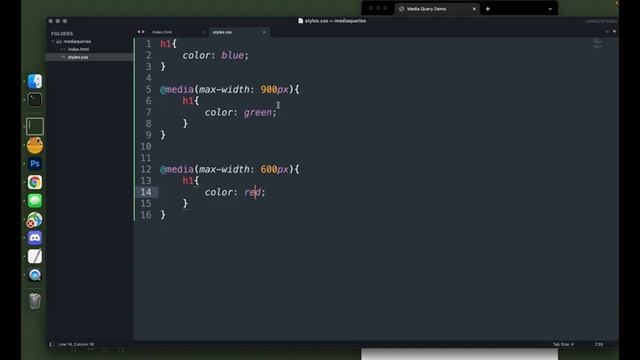Screen dimensions: 640x360
Task: Click the FOLDERS sidebar heading
Action: (x=62, y=33)
